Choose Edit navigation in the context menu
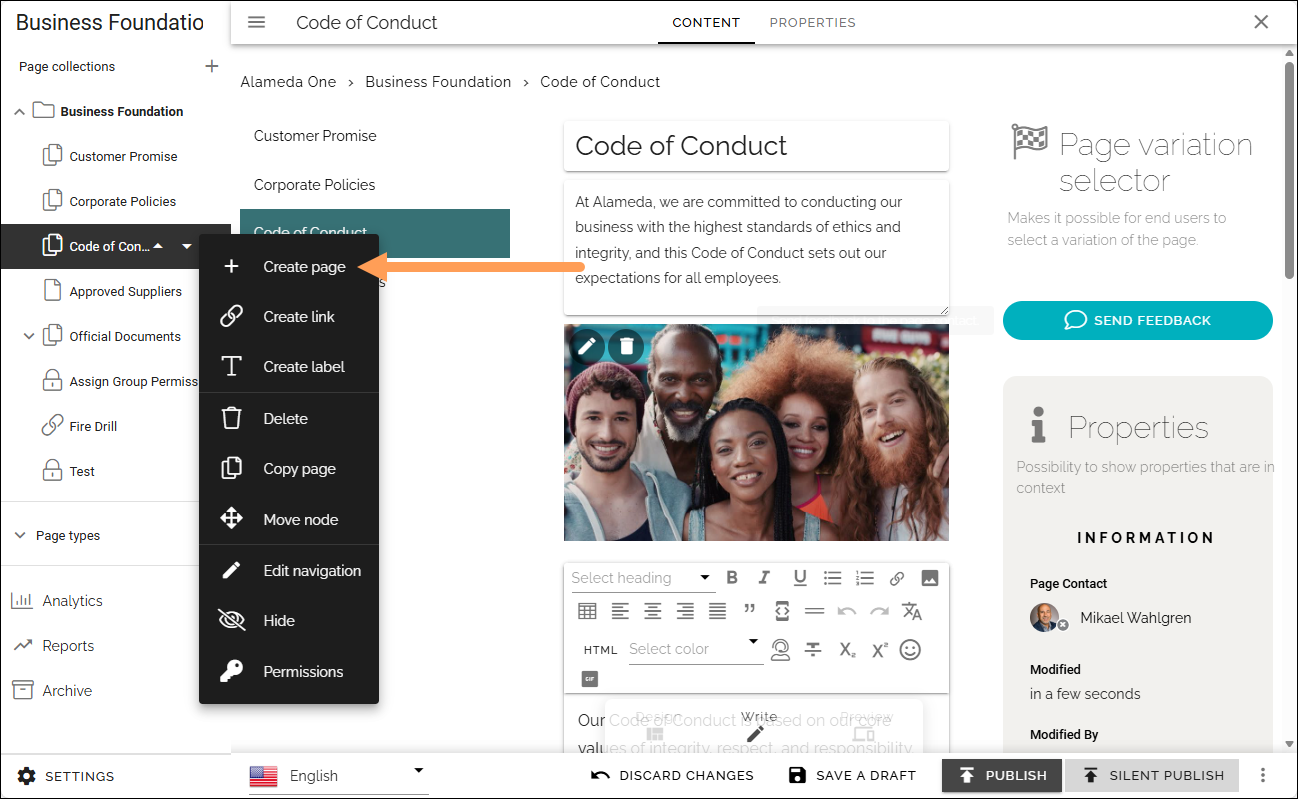Screen dimensions: 1298x799 [x=289, y=571]
